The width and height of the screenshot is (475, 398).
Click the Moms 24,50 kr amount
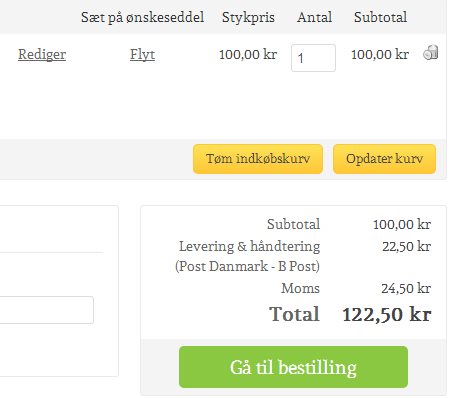coord(406,288)
